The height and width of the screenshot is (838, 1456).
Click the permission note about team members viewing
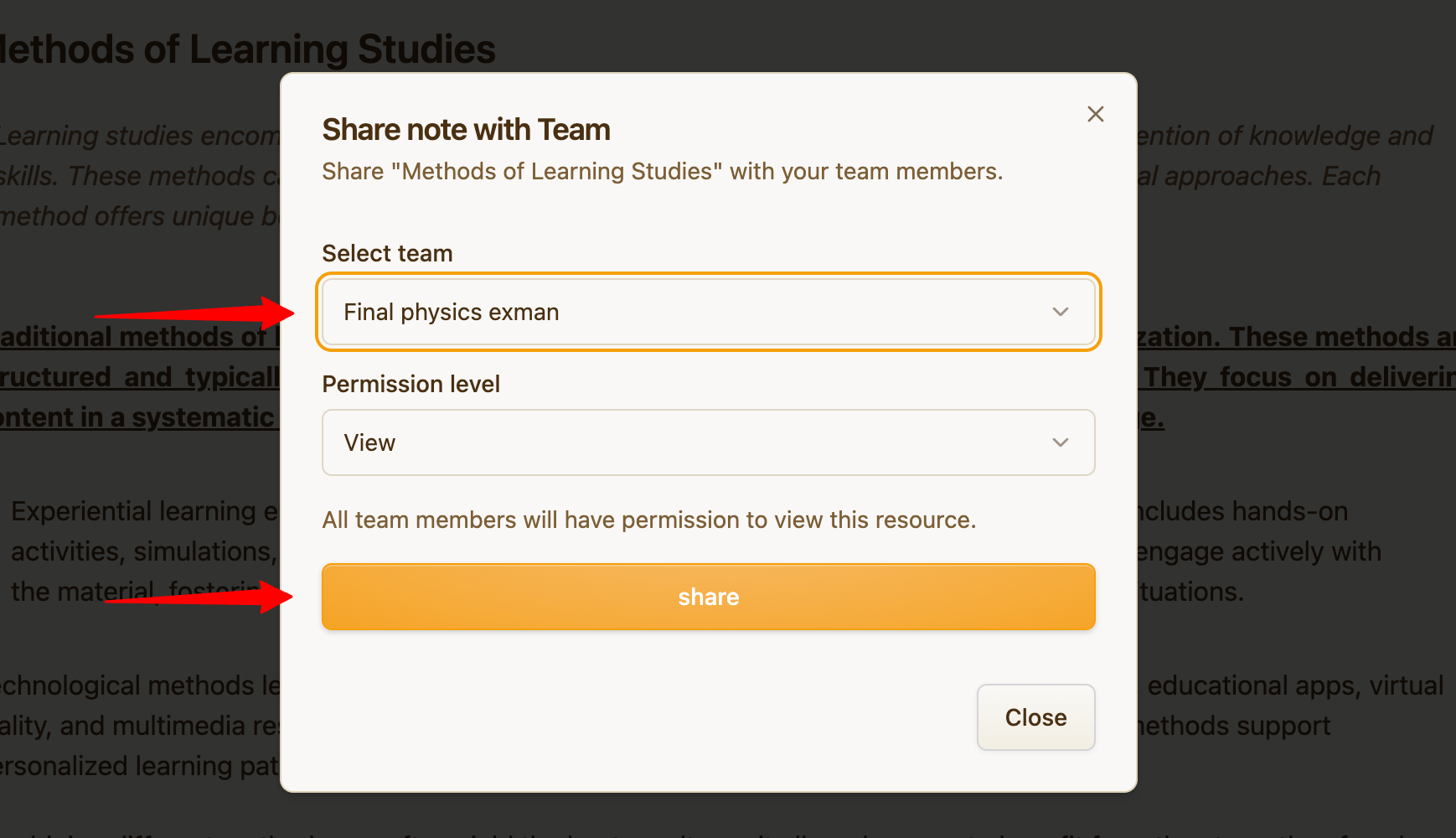pyautogui.click(x=648, y=520)
